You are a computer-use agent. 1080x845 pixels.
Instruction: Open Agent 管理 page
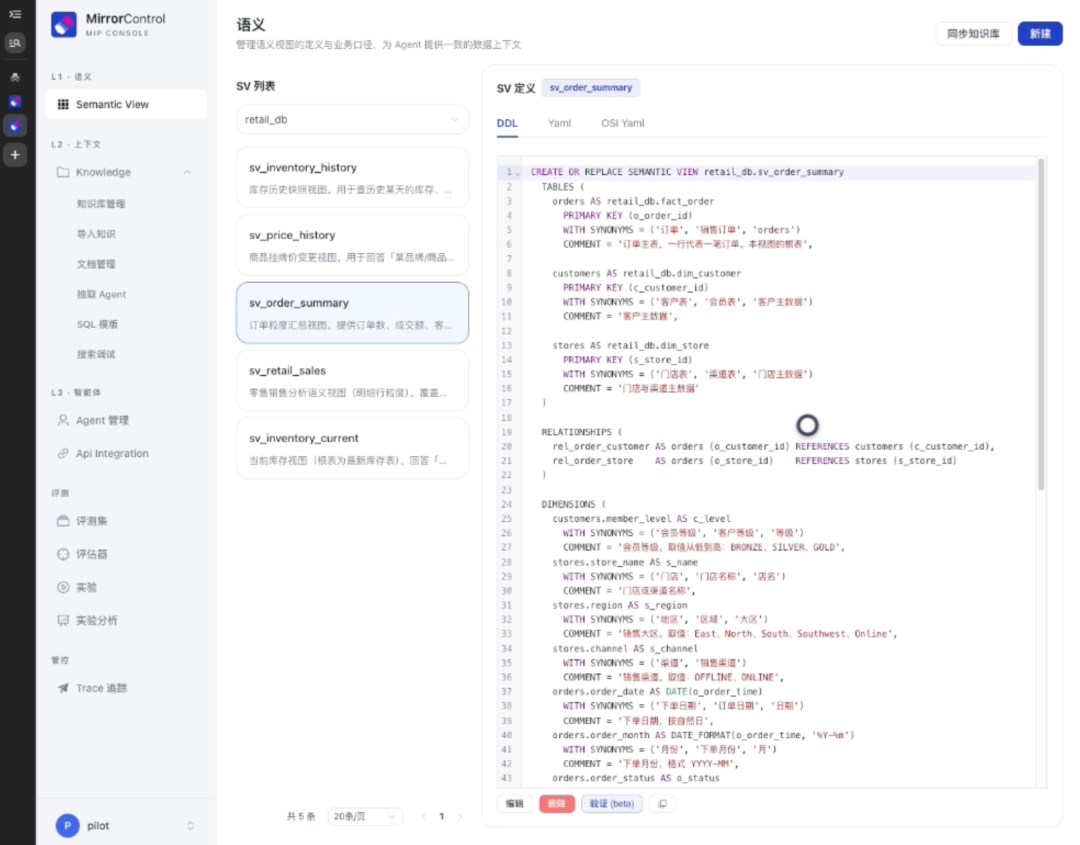click(102, 420)
